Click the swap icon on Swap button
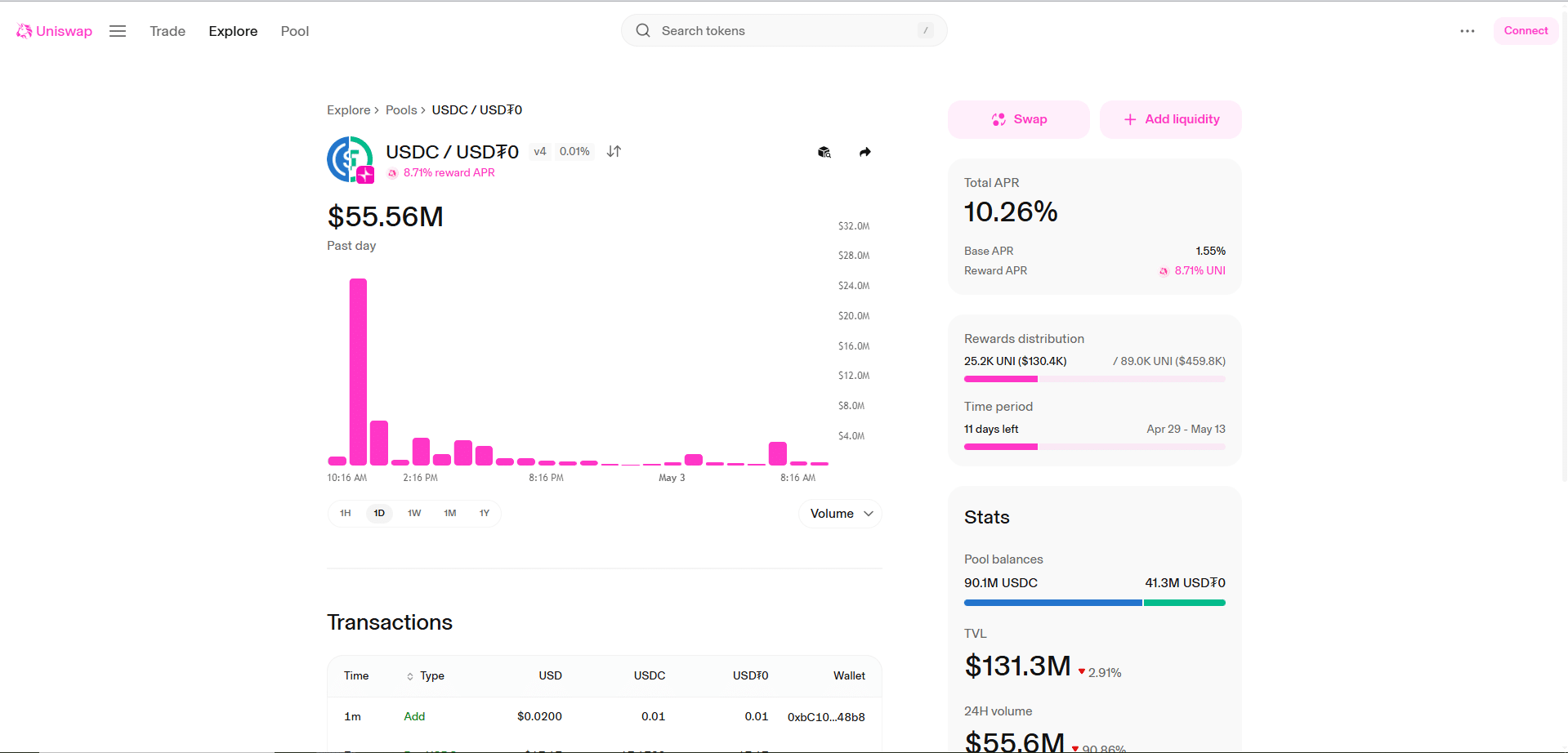The width and height of the screenshot is (1568, 753). tap(998, 119)
